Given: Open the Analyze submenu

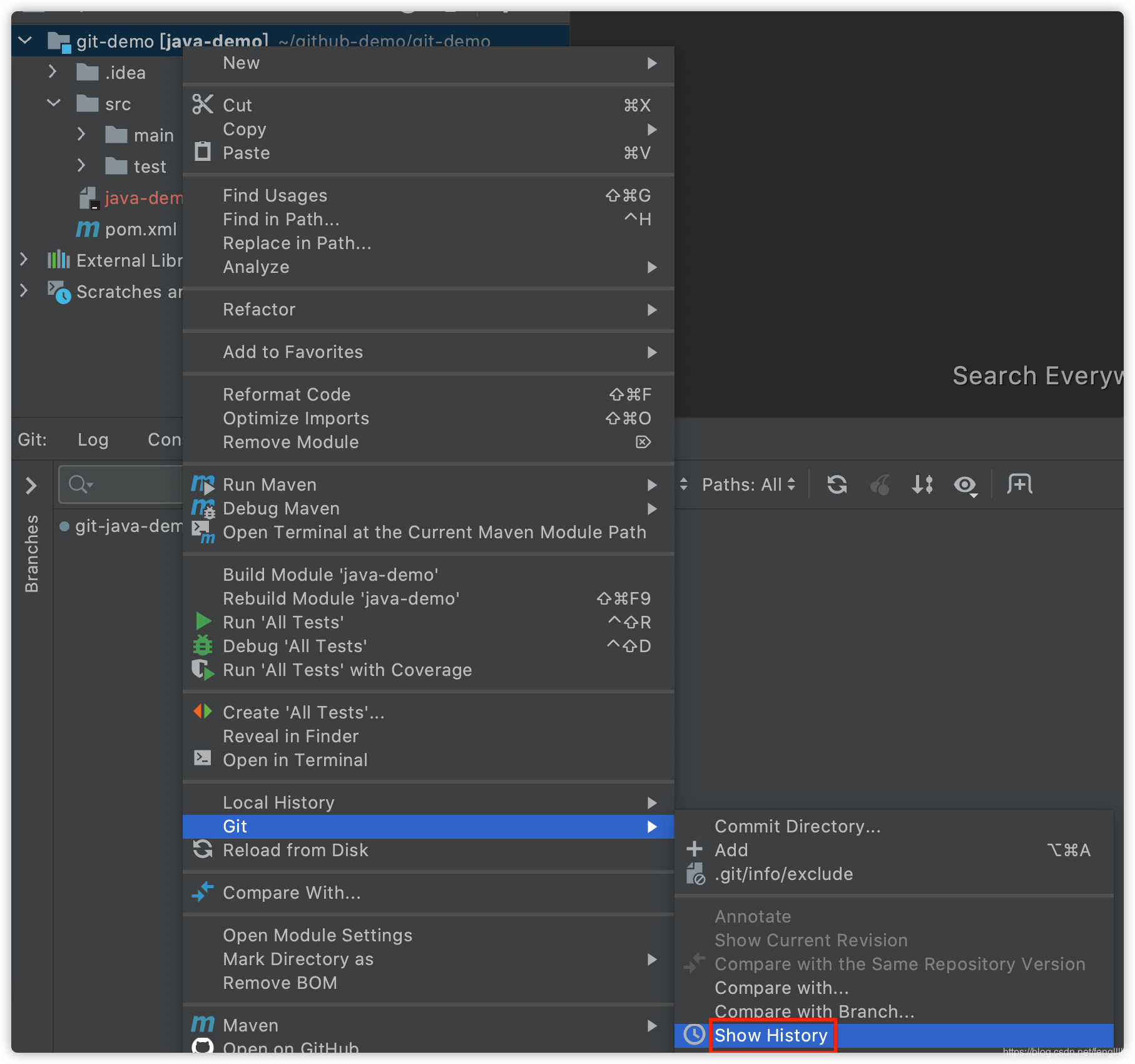Looking at the screenshot, I should click(429, 267).
